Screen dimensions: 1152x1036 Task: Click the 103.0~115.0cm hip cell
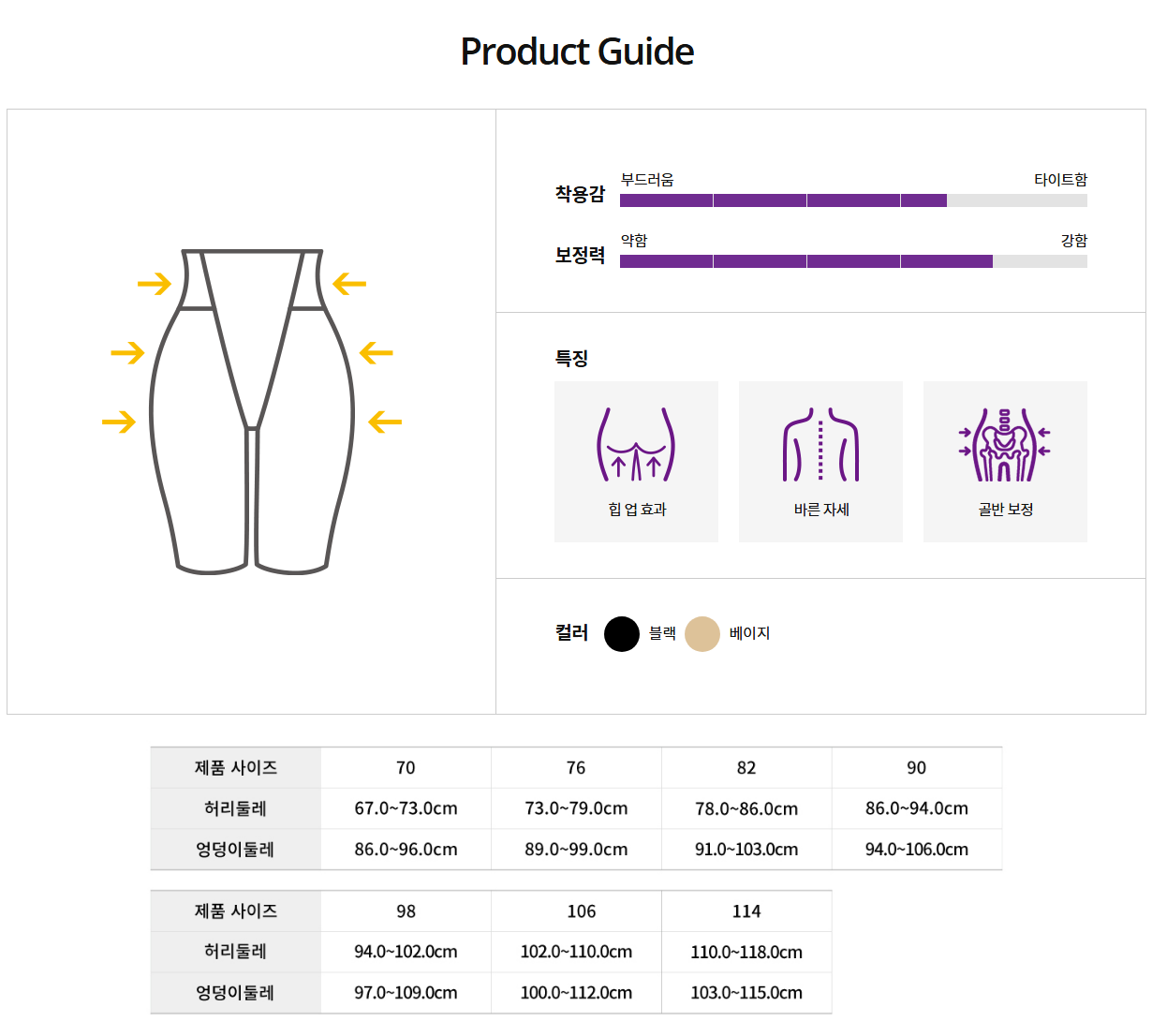(746, 993)
